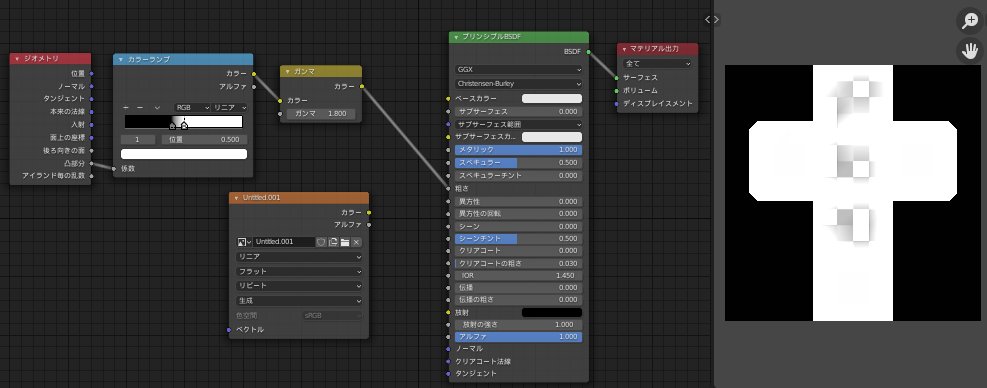
Task: Open the リピート extension dropdown
Action: coord(300,286)
